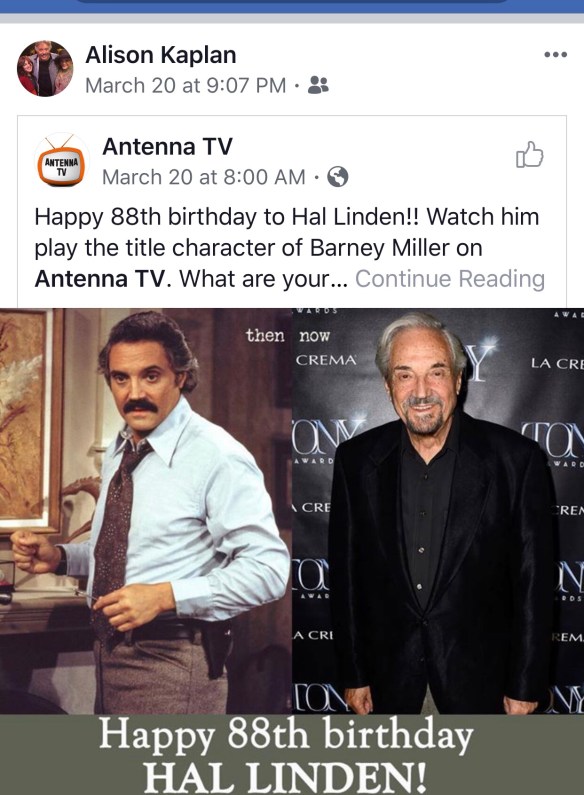Tap the 'Happy 88th birthday to Hal Linden' post text

(287, 247)
